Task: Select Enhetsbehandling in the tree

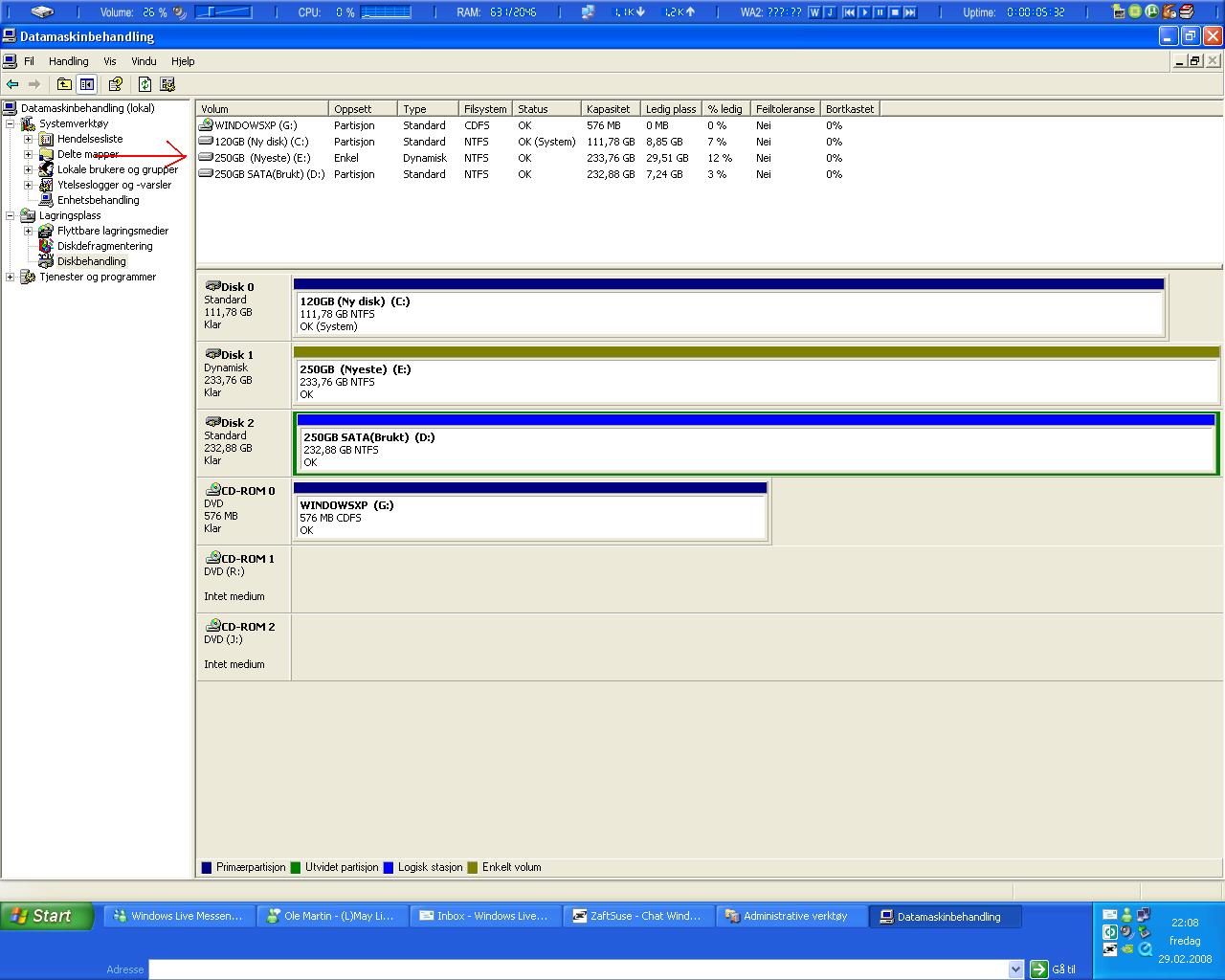Action: pyautogui.click(x=98, y=200)
